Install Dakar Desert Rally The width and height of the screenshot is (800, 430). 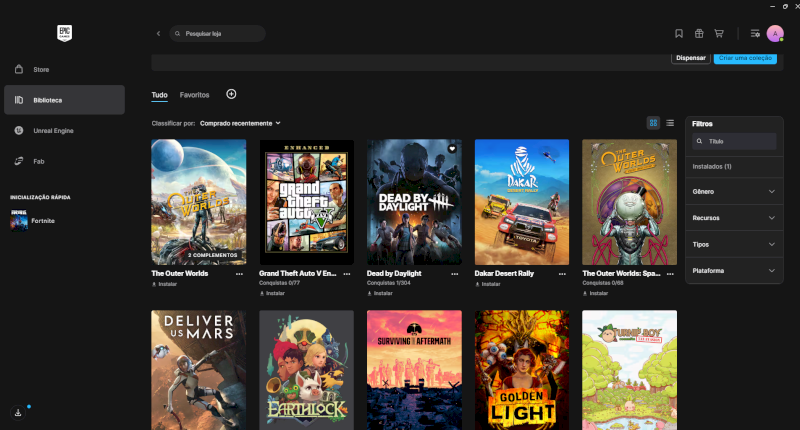487,284
